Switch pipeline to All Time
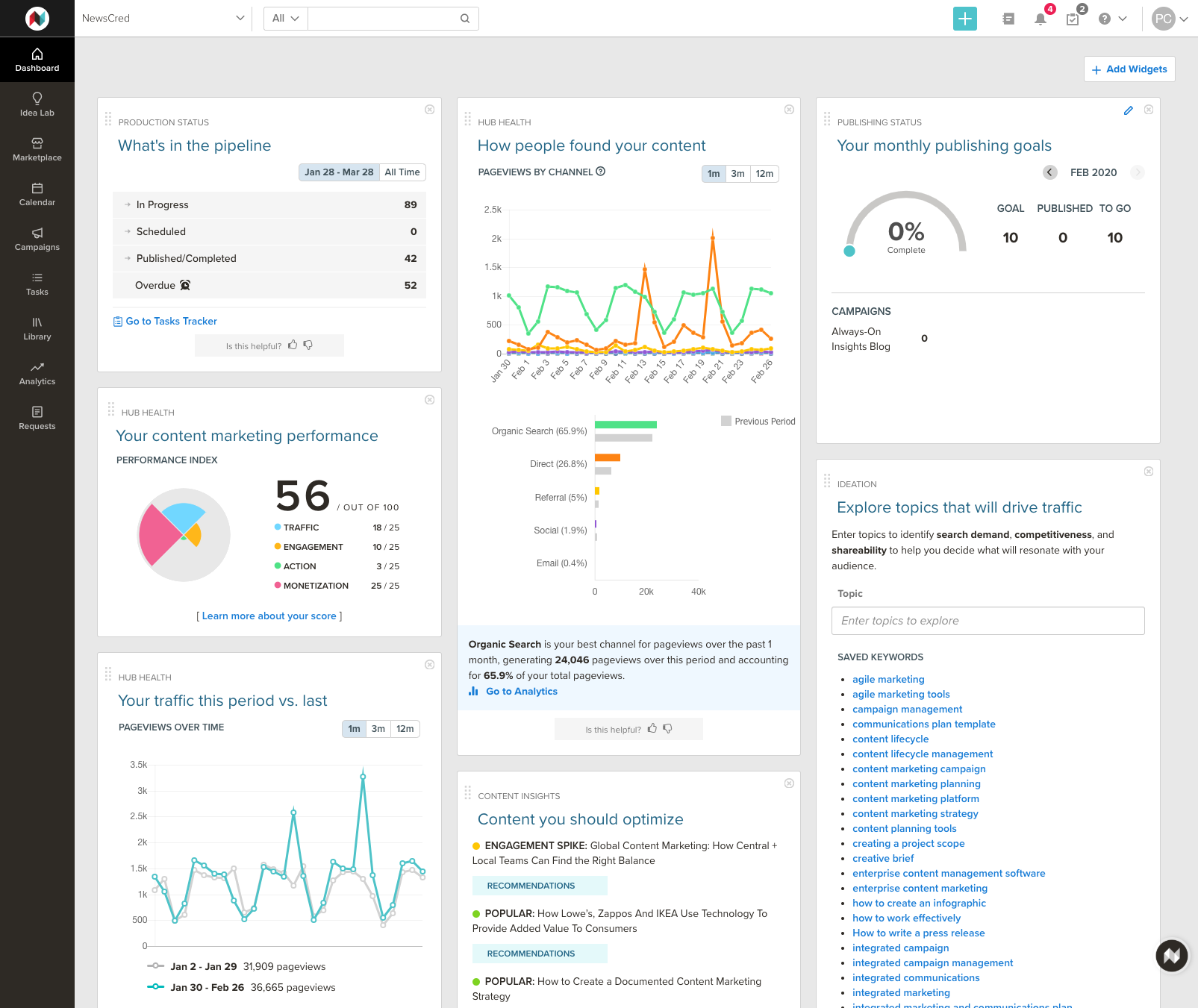Viewport: 1198px width, 1008px height. [x=402, y=172]
